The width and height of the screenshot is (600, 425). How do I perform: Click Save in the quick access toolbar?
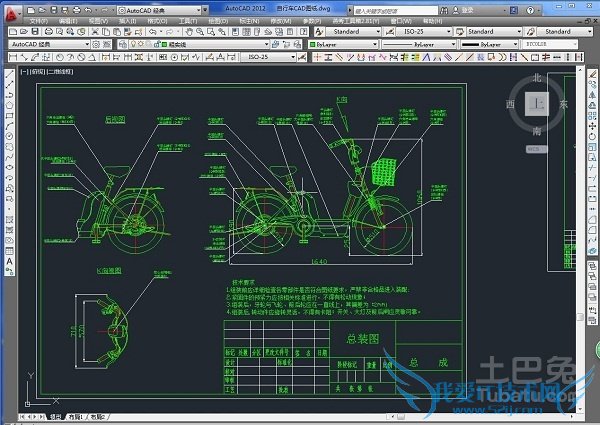54,10
